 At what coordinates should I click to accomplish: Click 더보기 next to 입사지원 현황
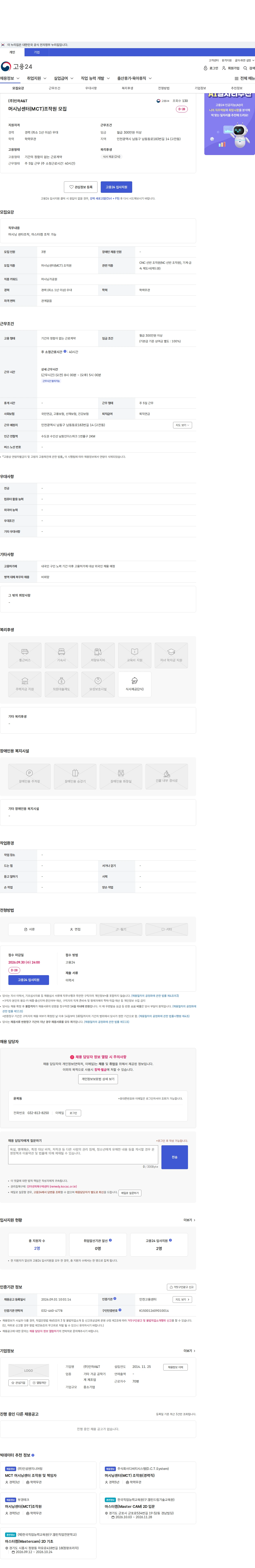[x=189, y=1220]
